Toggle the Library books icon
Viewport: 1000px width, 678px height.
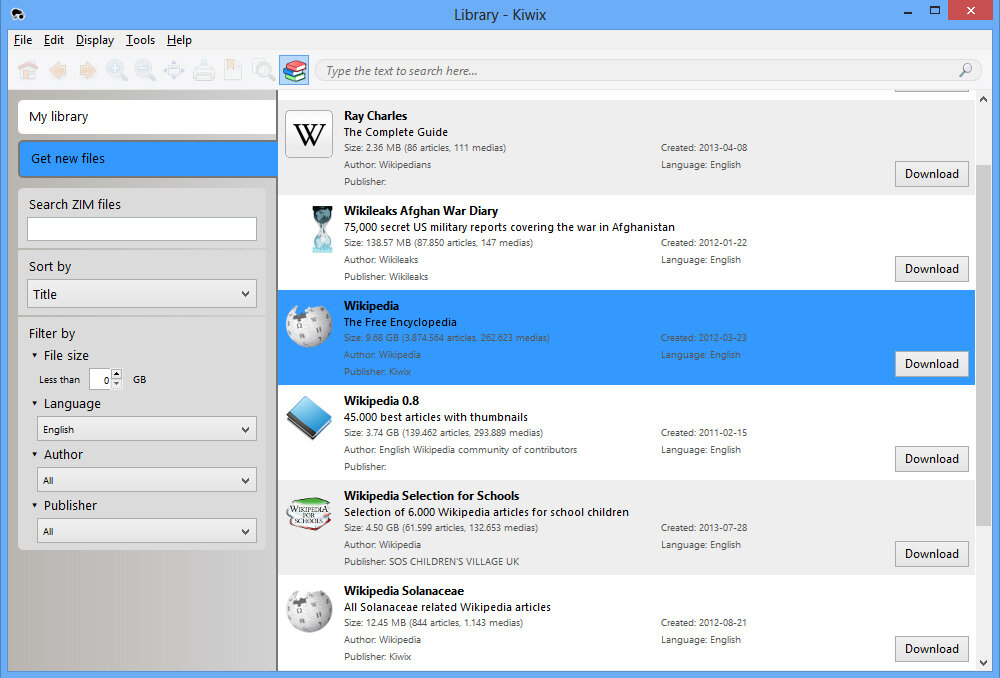tap(294, 70)
